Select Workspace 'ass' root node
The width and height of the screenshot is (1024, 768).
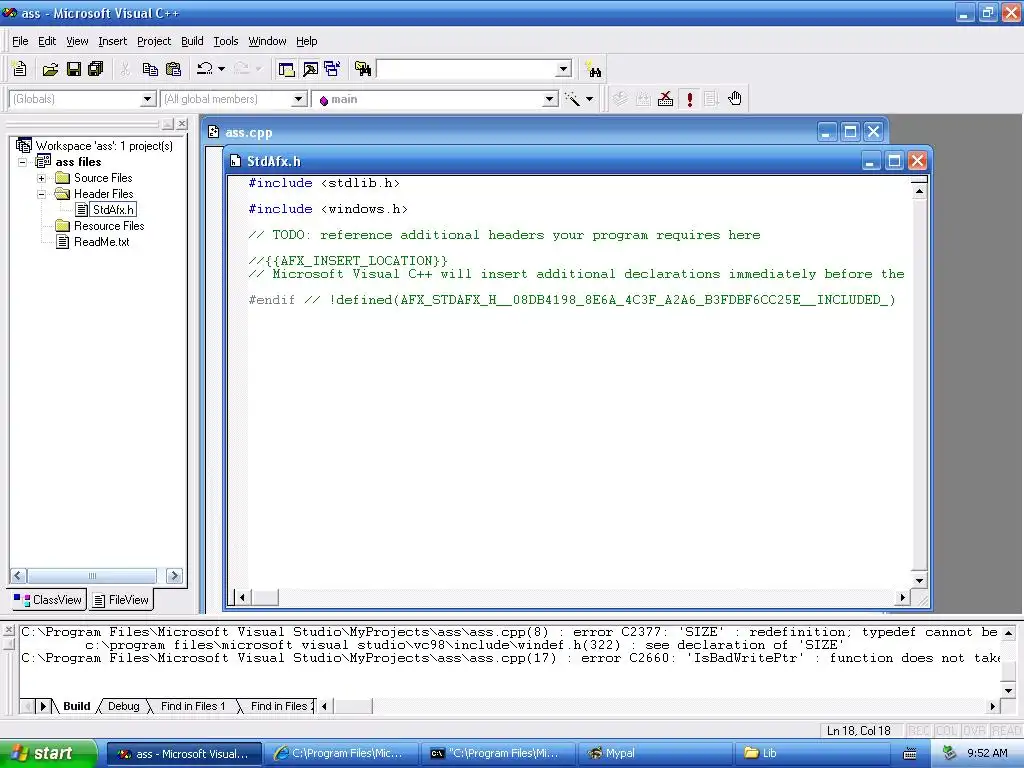[104, 146]
